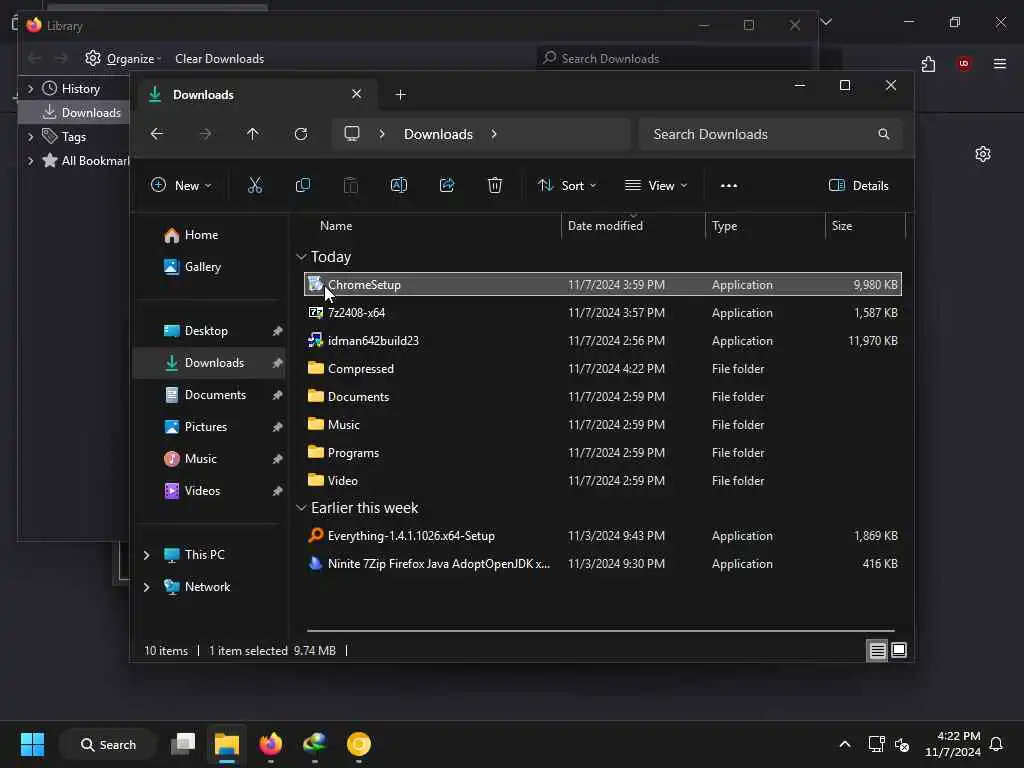This screenshot has width=1024, height=768.
Task: Open the Firefox extensions puzzle icon
Action: click(928, 64)
